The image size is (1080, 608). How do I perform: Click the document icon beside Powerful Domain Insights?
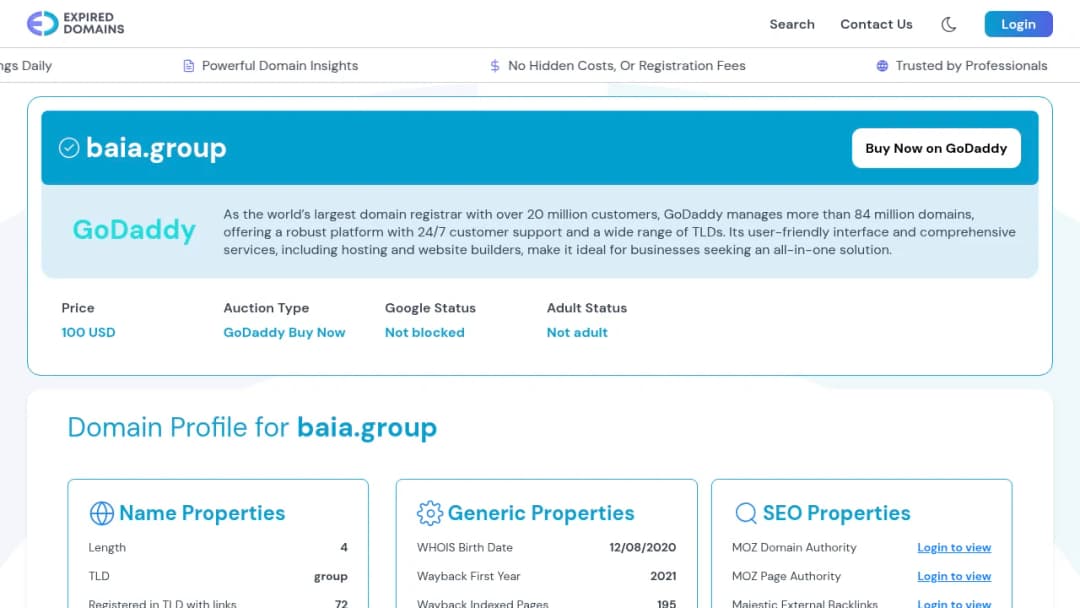coord(188,66)
